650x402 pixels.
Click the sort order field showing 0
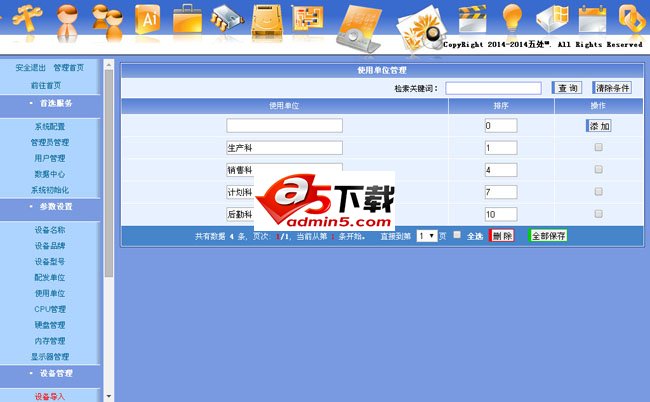501,126
